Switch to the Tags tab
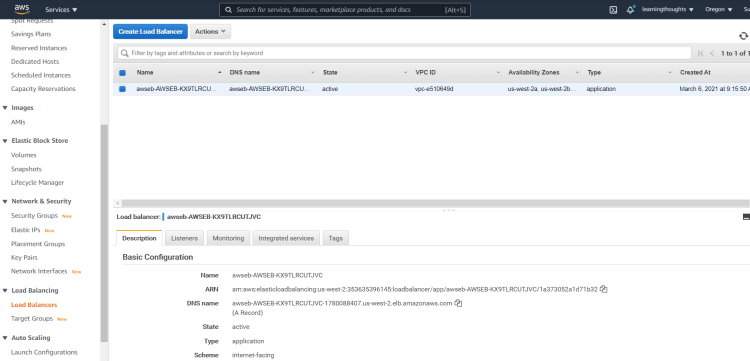The height and width of the screenshot is (361, 750). (336, 238)
